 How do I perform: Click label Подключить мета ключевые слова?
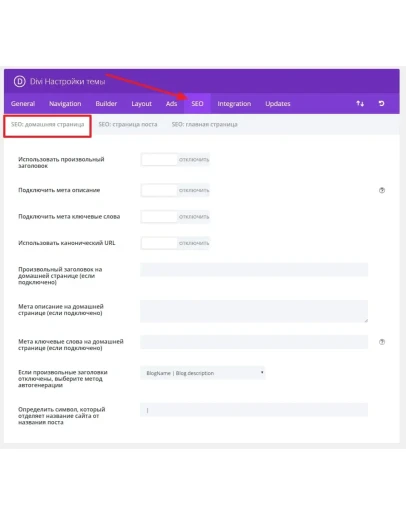(69, 217)
